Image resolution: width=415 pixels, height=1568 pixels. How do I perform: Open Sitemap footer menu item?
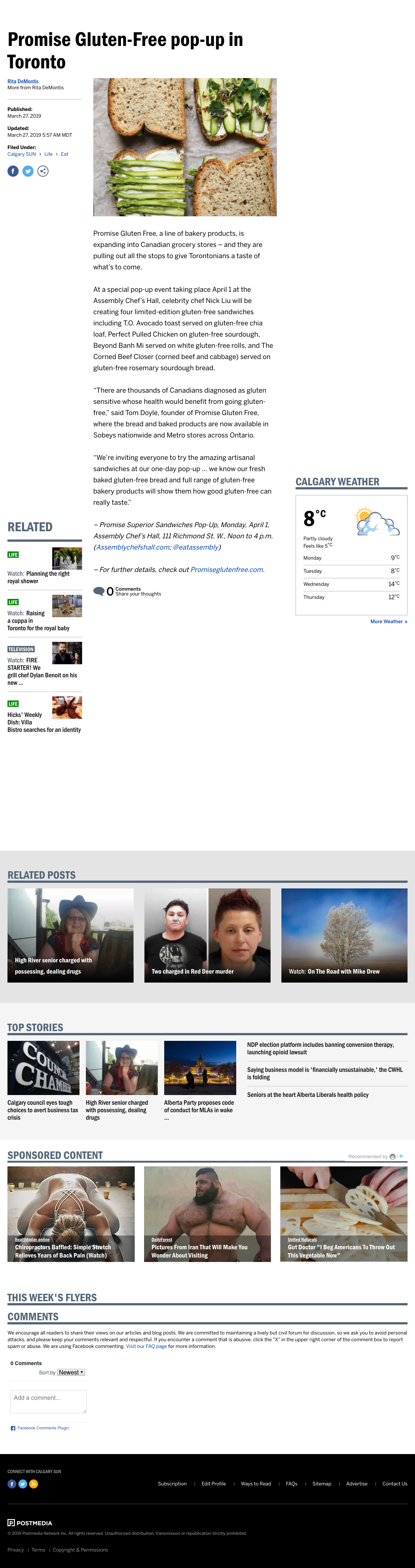pos(321,1484)
